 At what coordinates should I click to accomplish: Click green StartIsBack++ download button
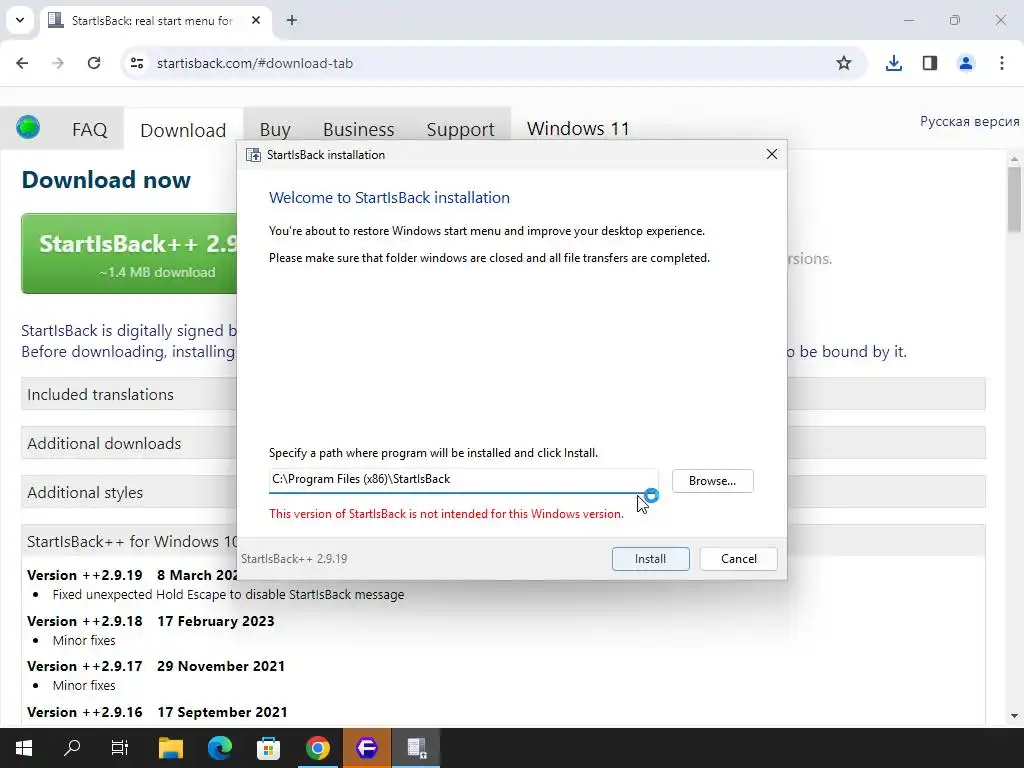point(129,253)
